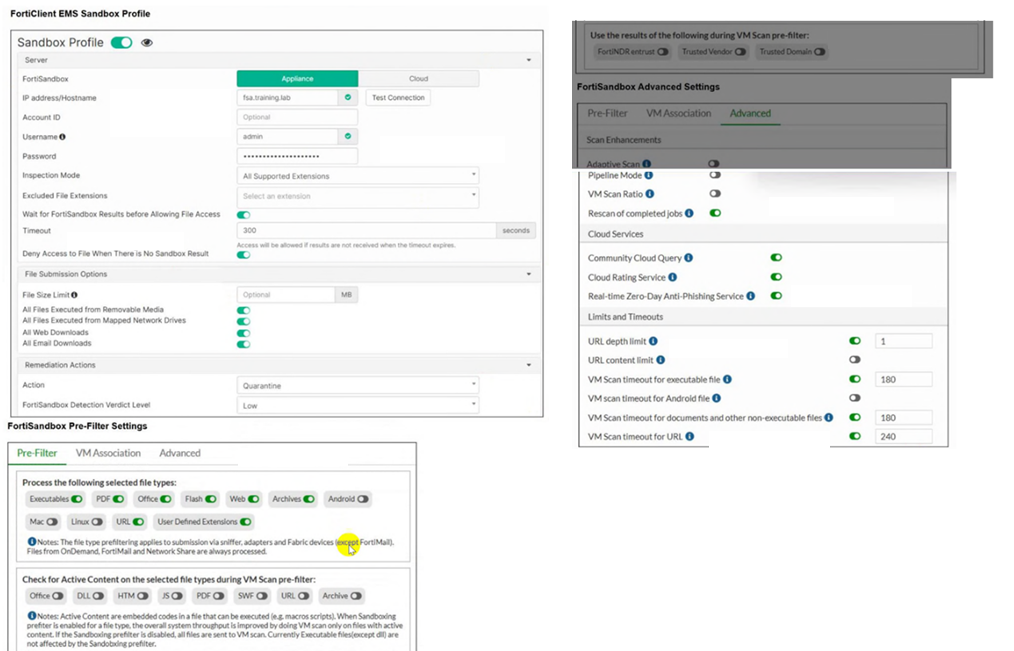The width and height of the screenshot is (1014, 651).
Task: Click info icon next to VM Scan timeout for URL
Action: point(690,436)
